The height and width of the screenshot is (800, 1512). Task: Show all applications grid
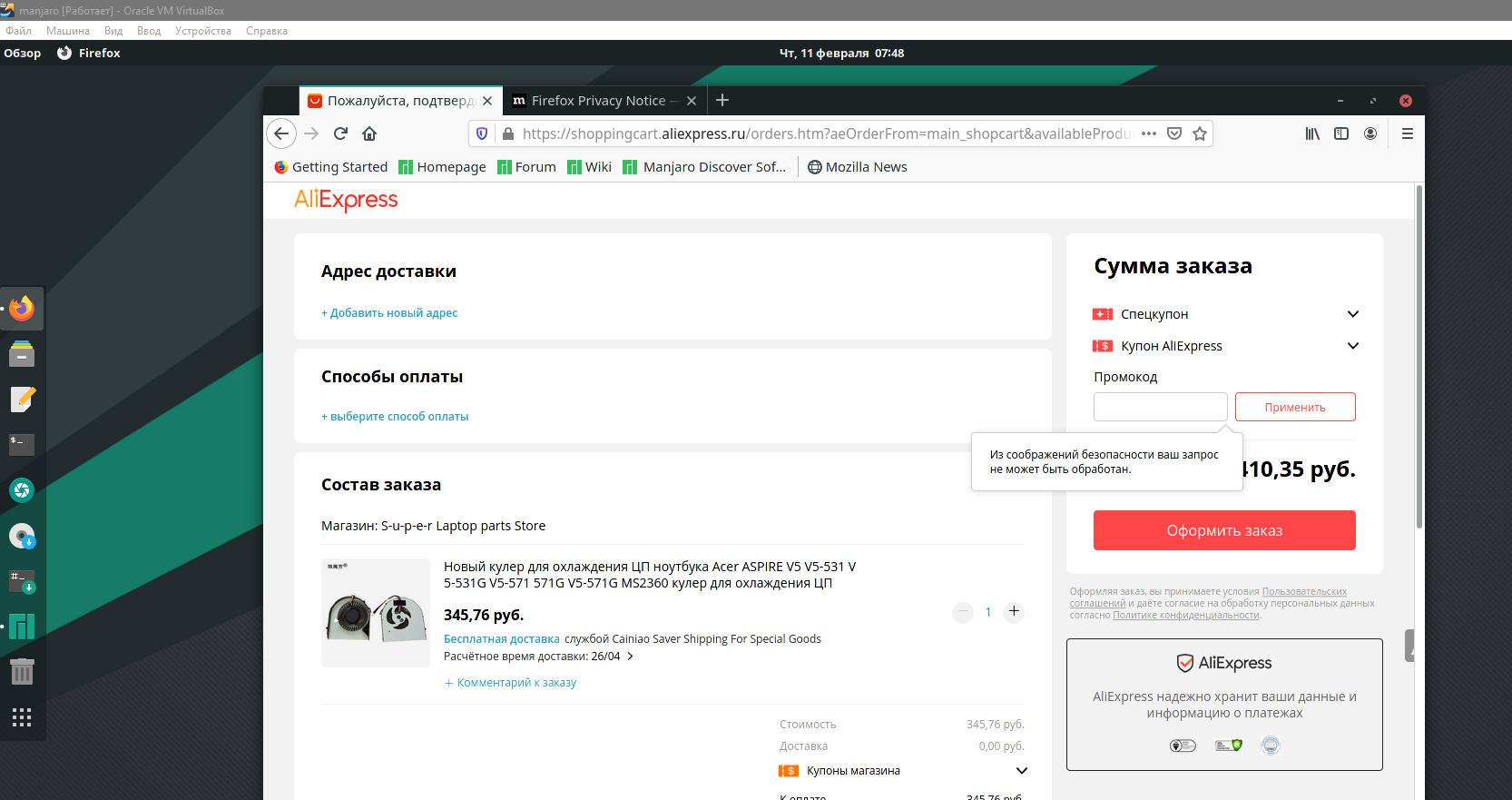[x=22, y=717]
